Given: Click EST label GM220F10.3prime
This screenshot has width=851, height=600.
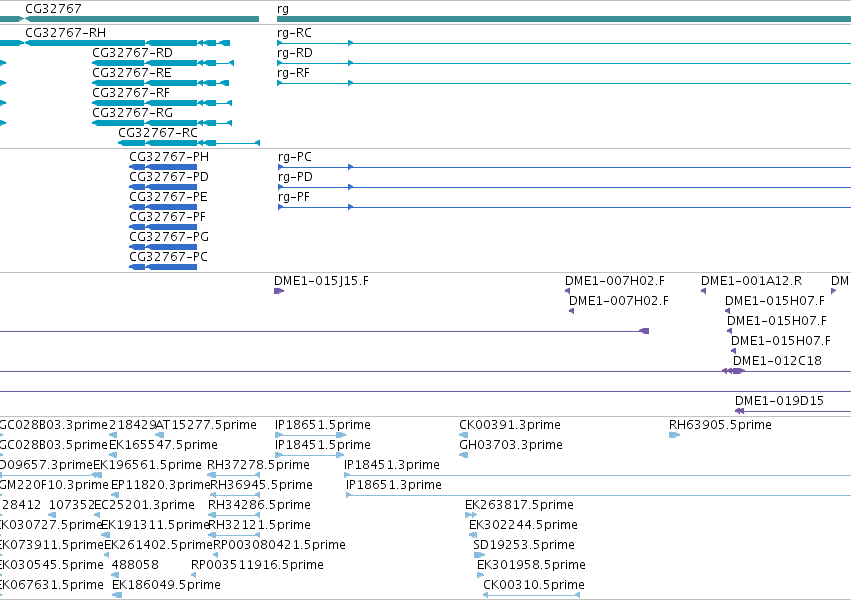Looking at the screenshot, I should click(54, 485).
